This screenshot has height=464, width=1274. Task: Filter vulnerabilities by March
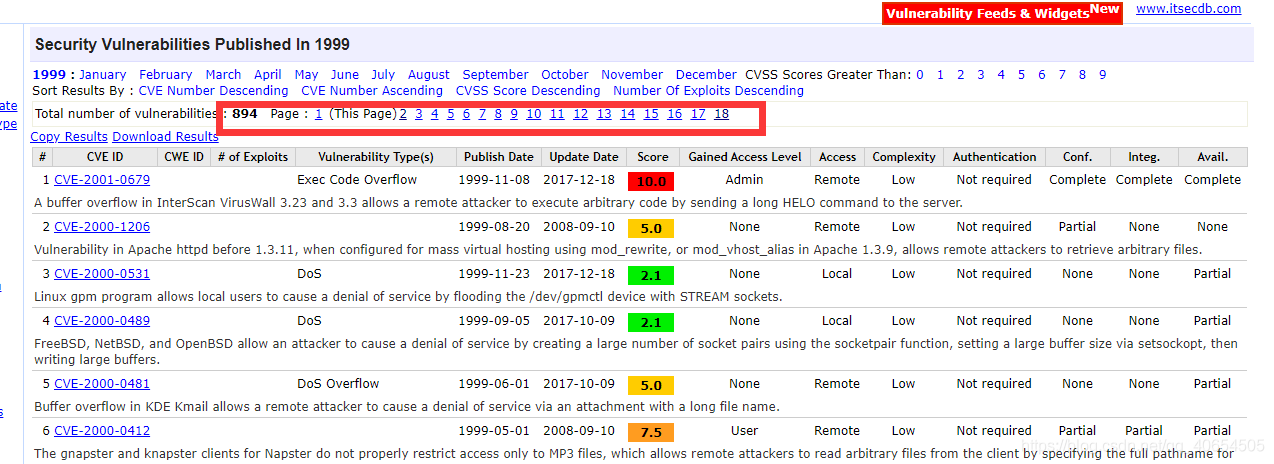point(223,75)
